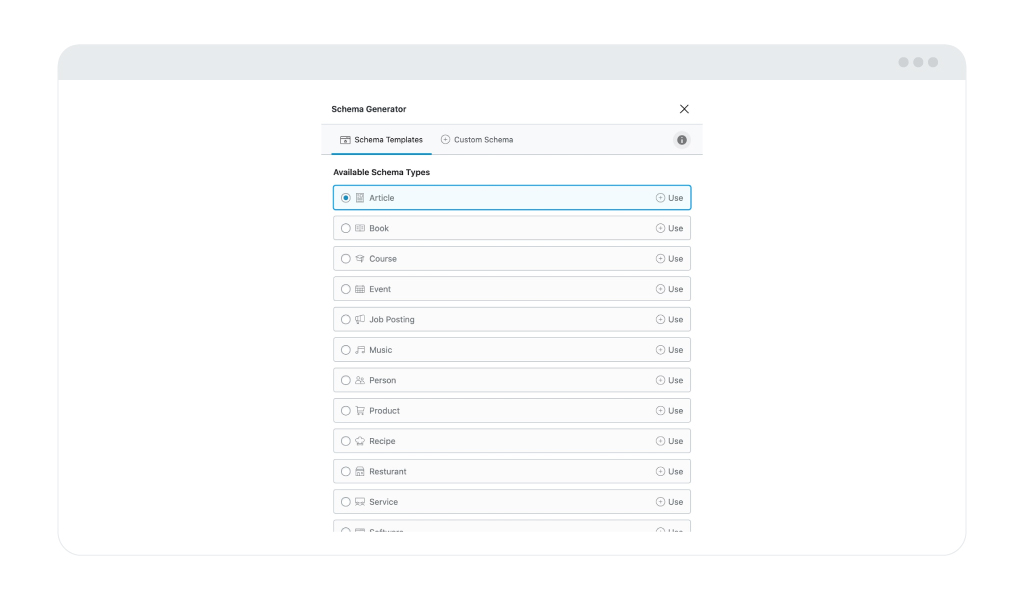Use the Person schema

[669, 380]
